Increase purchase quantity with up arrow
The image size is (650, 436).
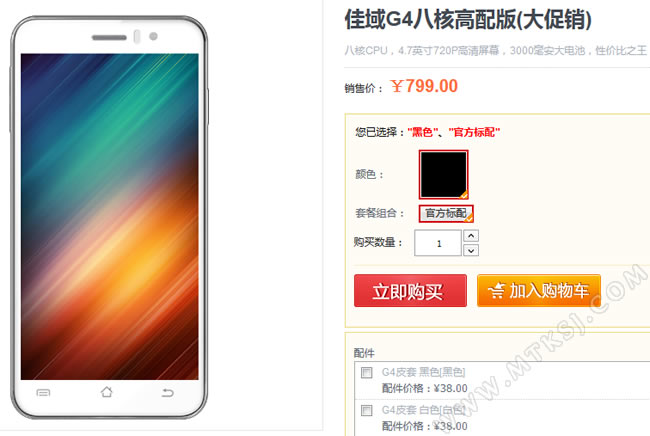(471, 236)
